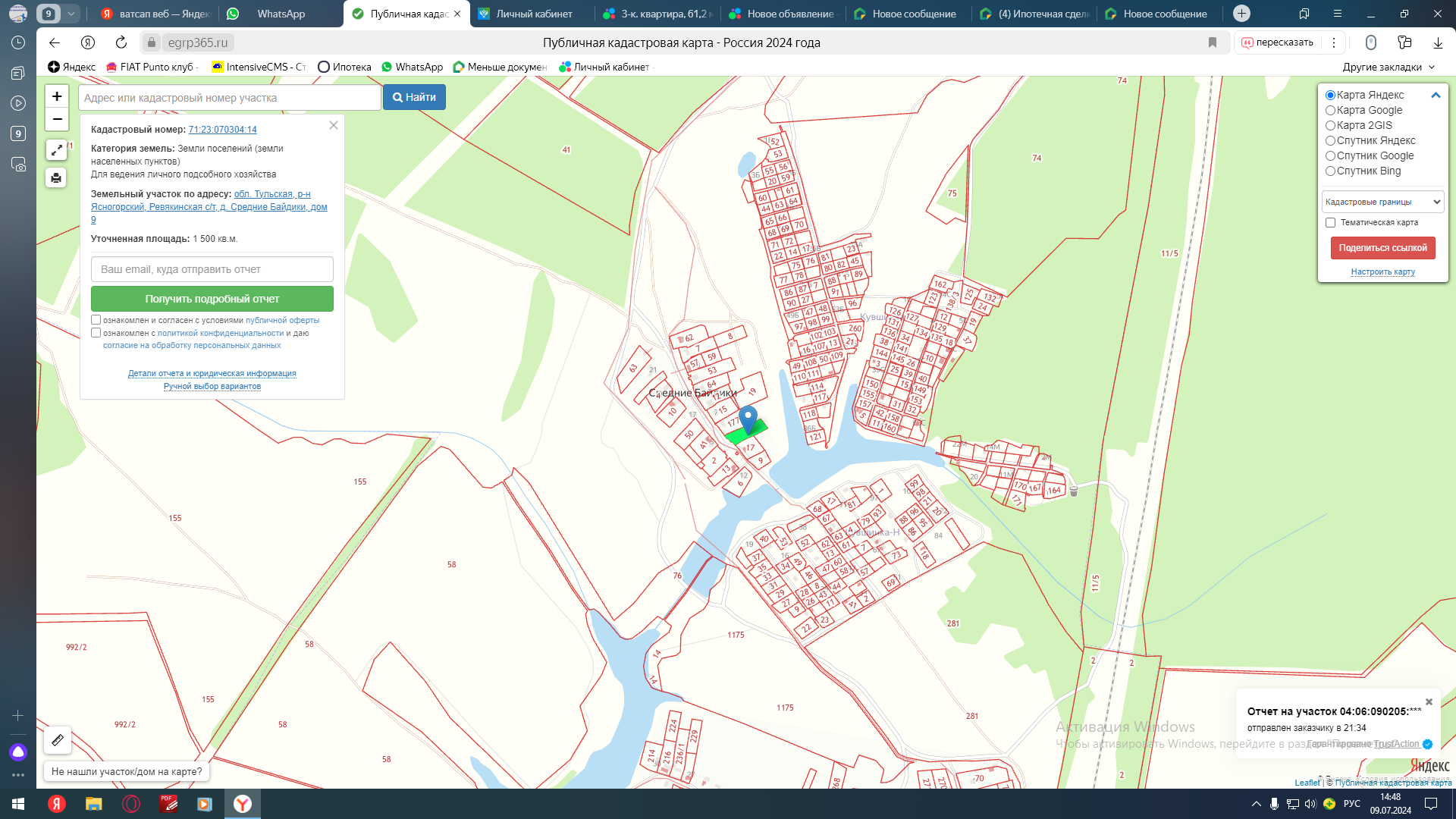Expand Другие закладки bookmarks menu

point(1388,67)
